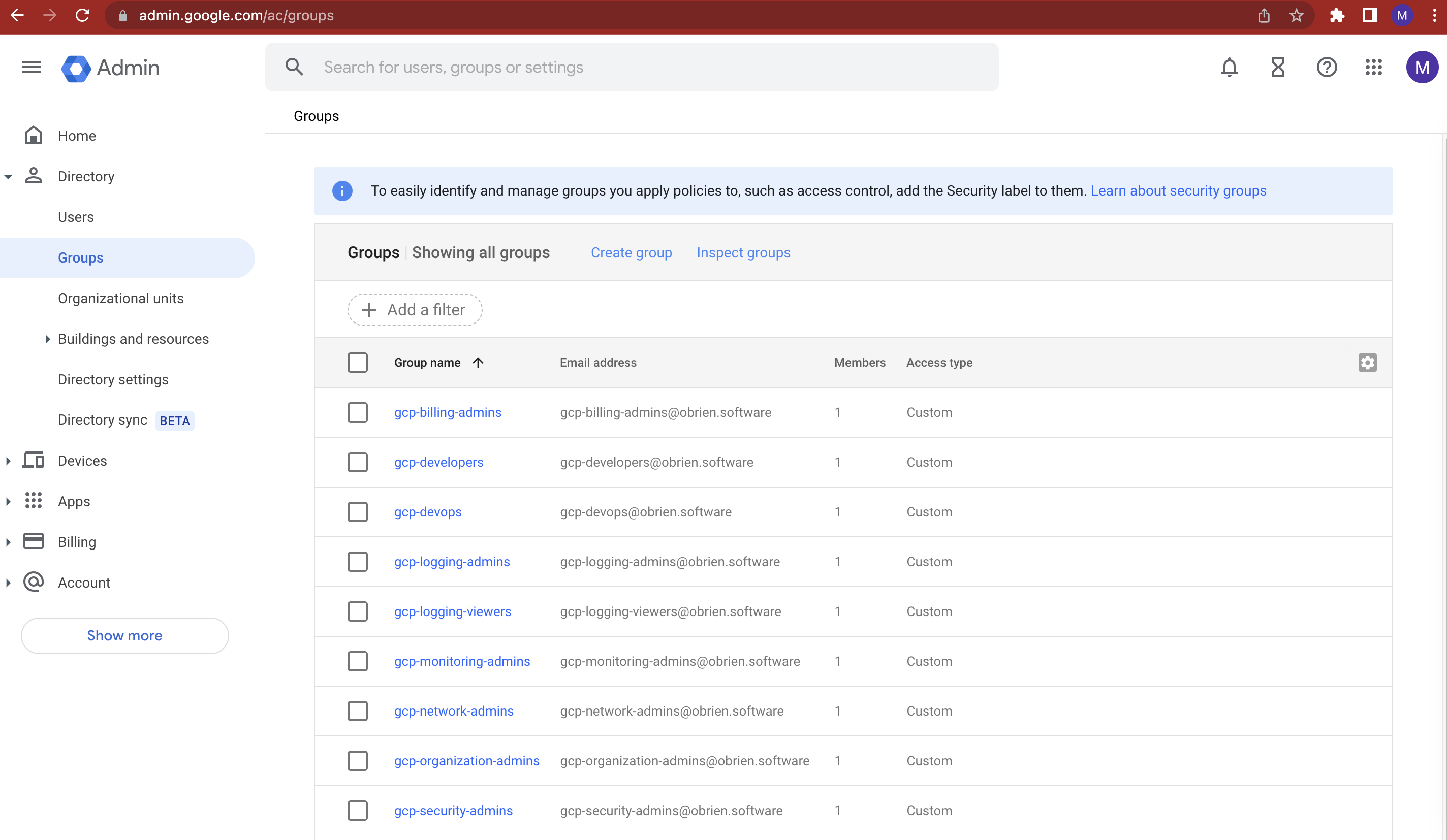
Task: Click the search field for users and groups
Action: point(574,67)
